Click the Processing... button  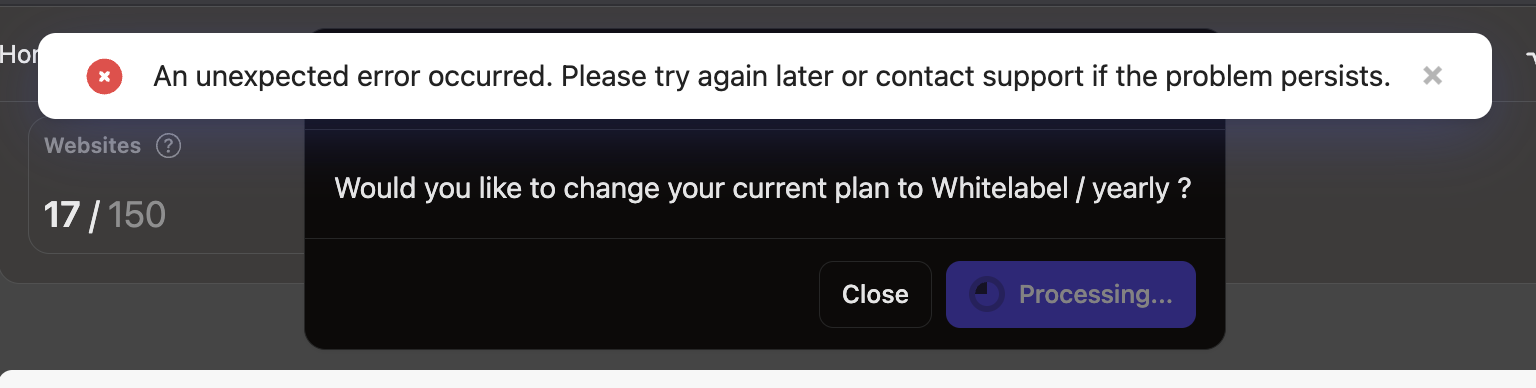pos(1070,294)
